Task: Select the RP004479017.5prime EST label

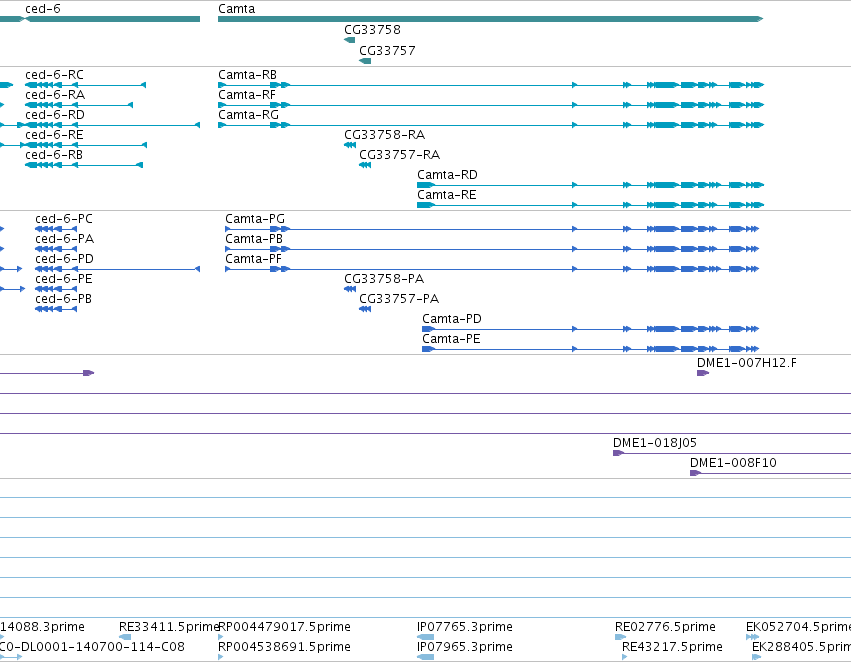Action: tap(284, 627)
